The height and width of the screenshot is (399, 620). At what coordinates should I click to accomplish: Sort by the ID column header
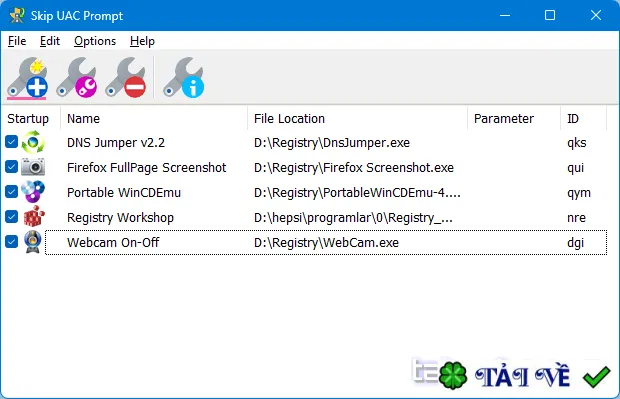[x=584, y=118]
